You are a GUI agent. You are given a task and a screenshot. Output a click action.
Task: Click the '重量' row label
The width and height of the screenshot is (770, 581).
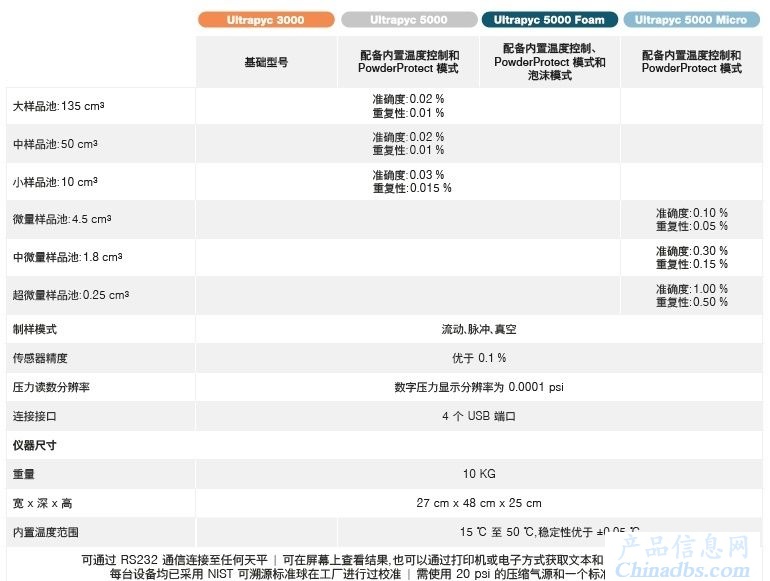click(x=24, y=474)
